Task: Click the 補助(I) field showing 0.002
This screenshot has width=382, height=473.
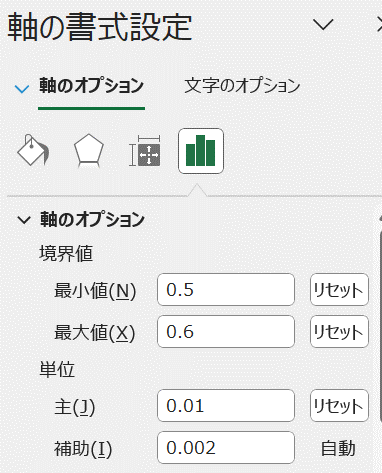Action: pos(226,448)
